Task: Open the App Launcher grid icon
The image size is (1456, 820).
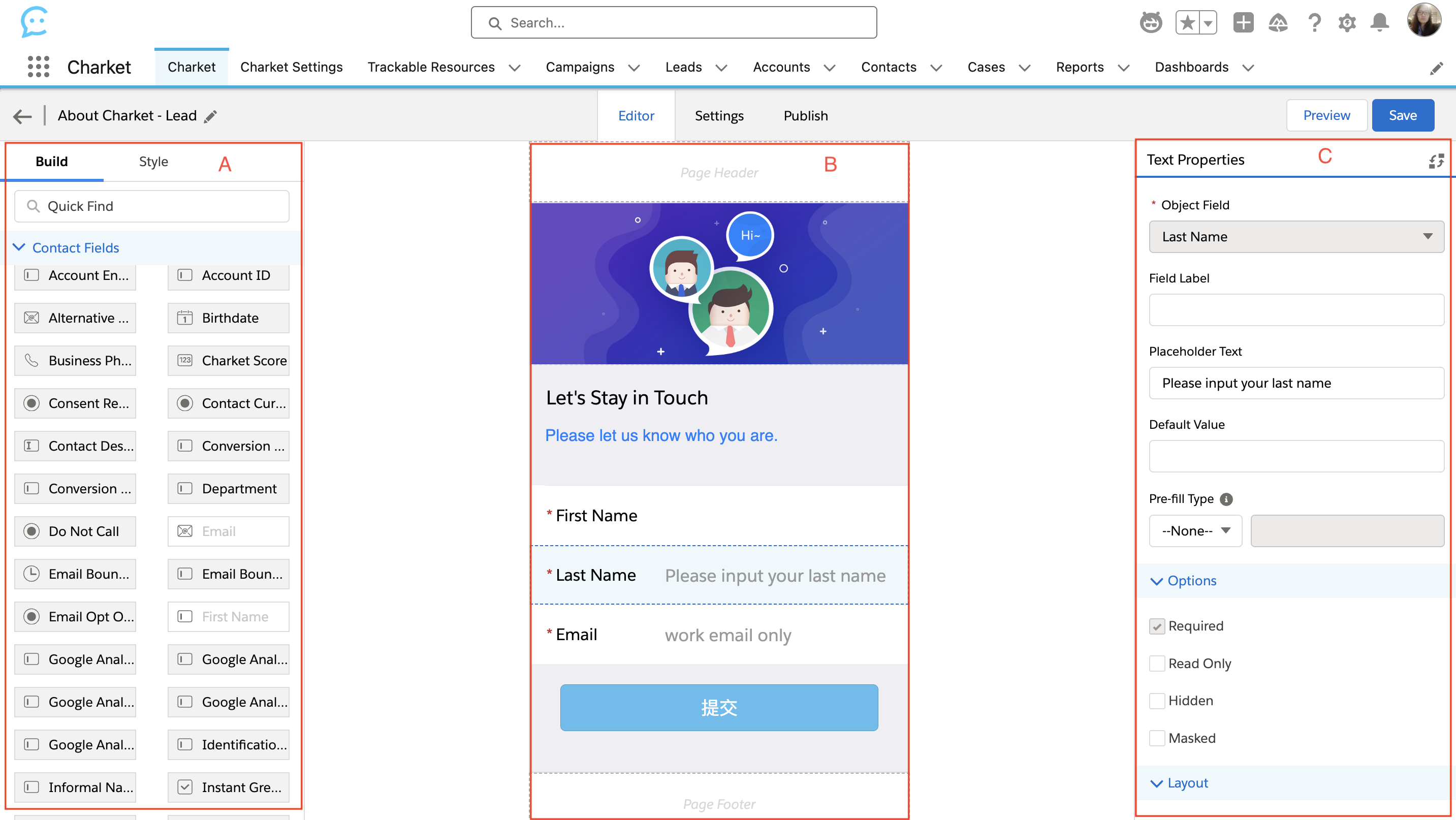Action: point(39,67)
